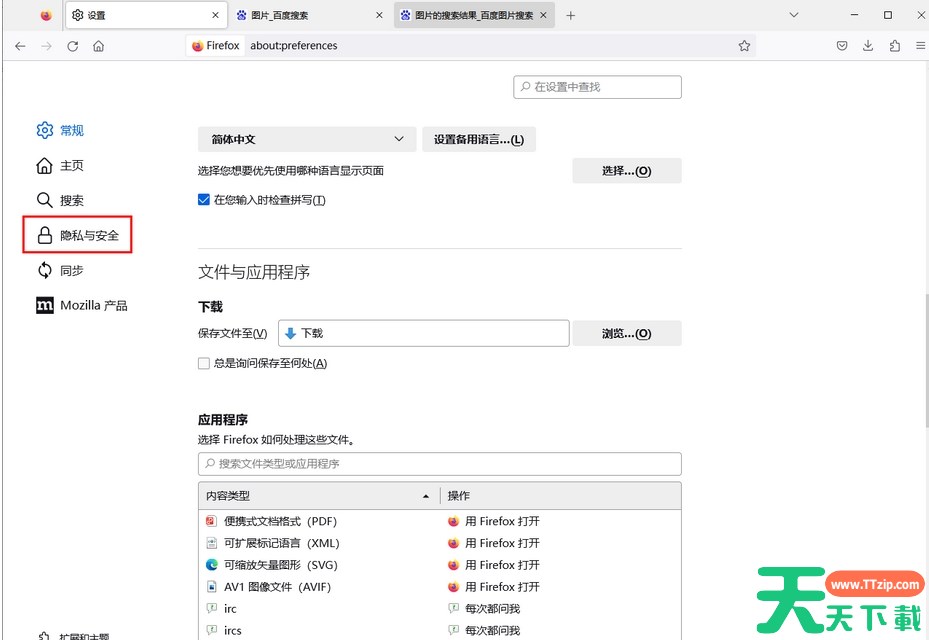Screen dimensions: 929x640
Task: Click the 设置备用语言 button
Action: pos(478,140)
